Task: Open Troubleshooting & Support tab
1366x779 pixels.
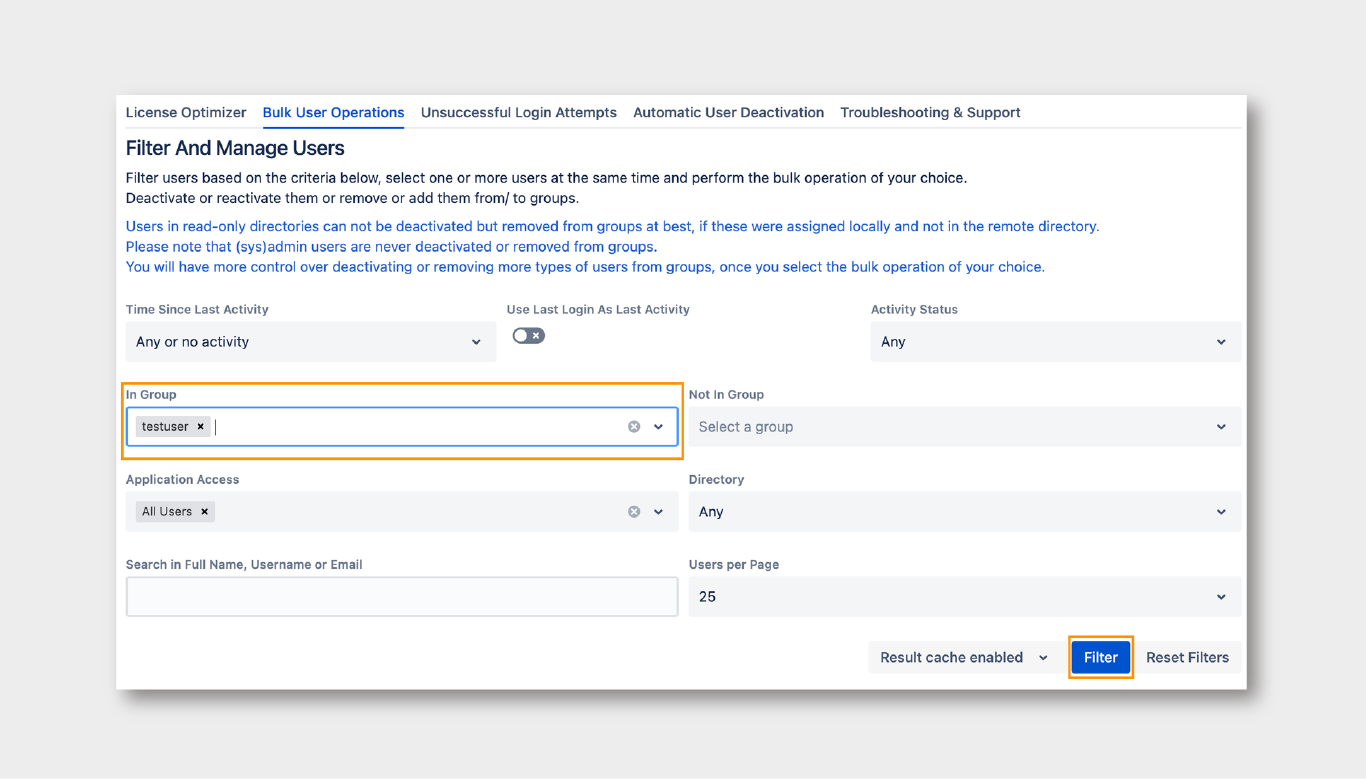Action: tap(931, 113)
